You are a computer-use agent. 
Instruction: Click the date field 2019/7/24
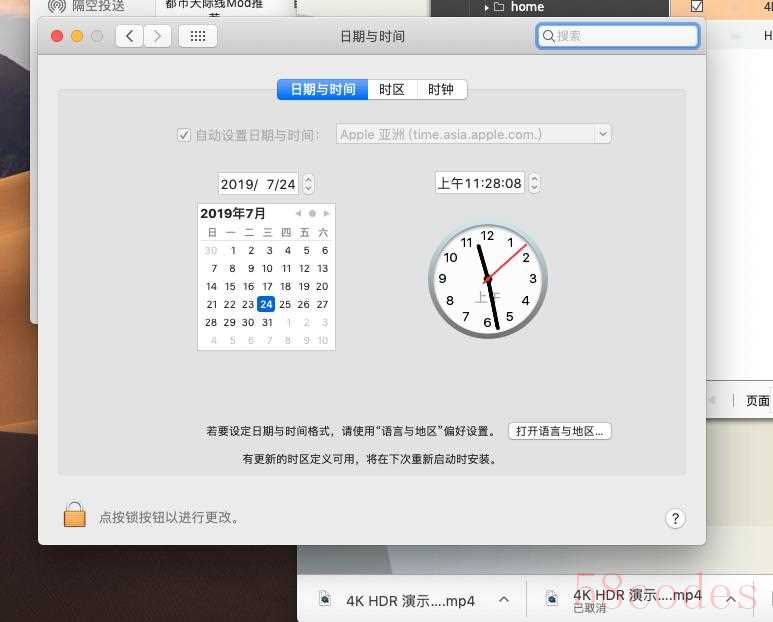[x=258, y=184]
